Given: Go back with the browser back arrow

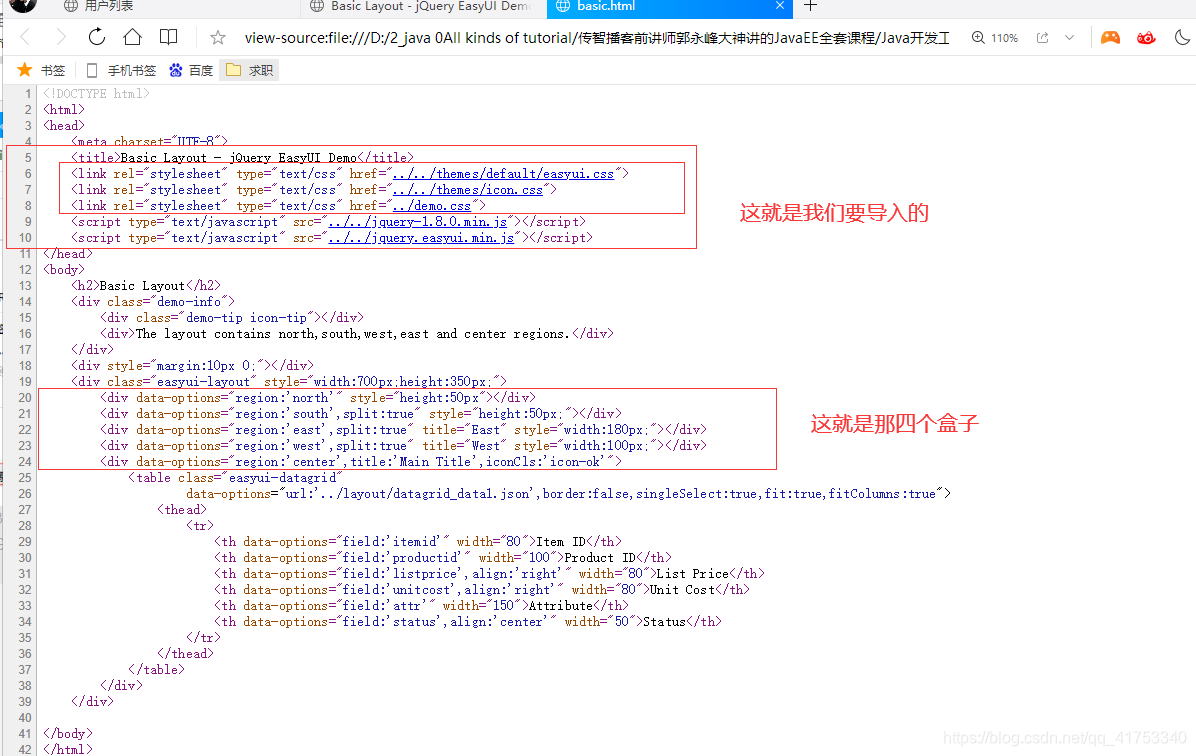Looking at the screenshot, I should pos(25,37).
